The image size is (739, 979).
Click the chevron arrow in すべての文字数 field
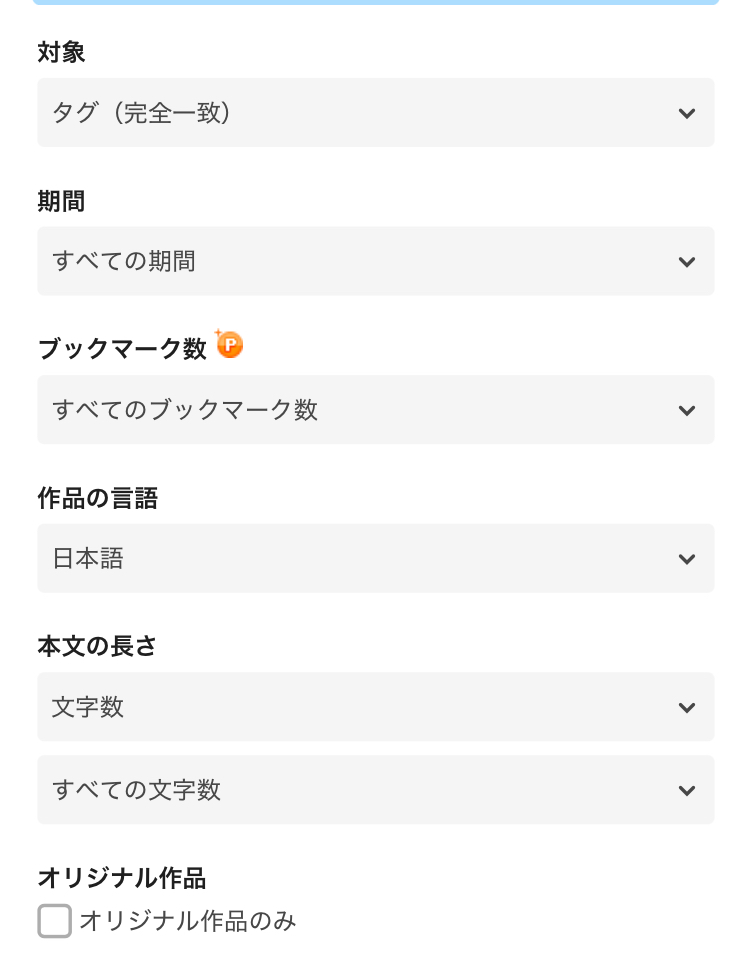pos(686,790)
